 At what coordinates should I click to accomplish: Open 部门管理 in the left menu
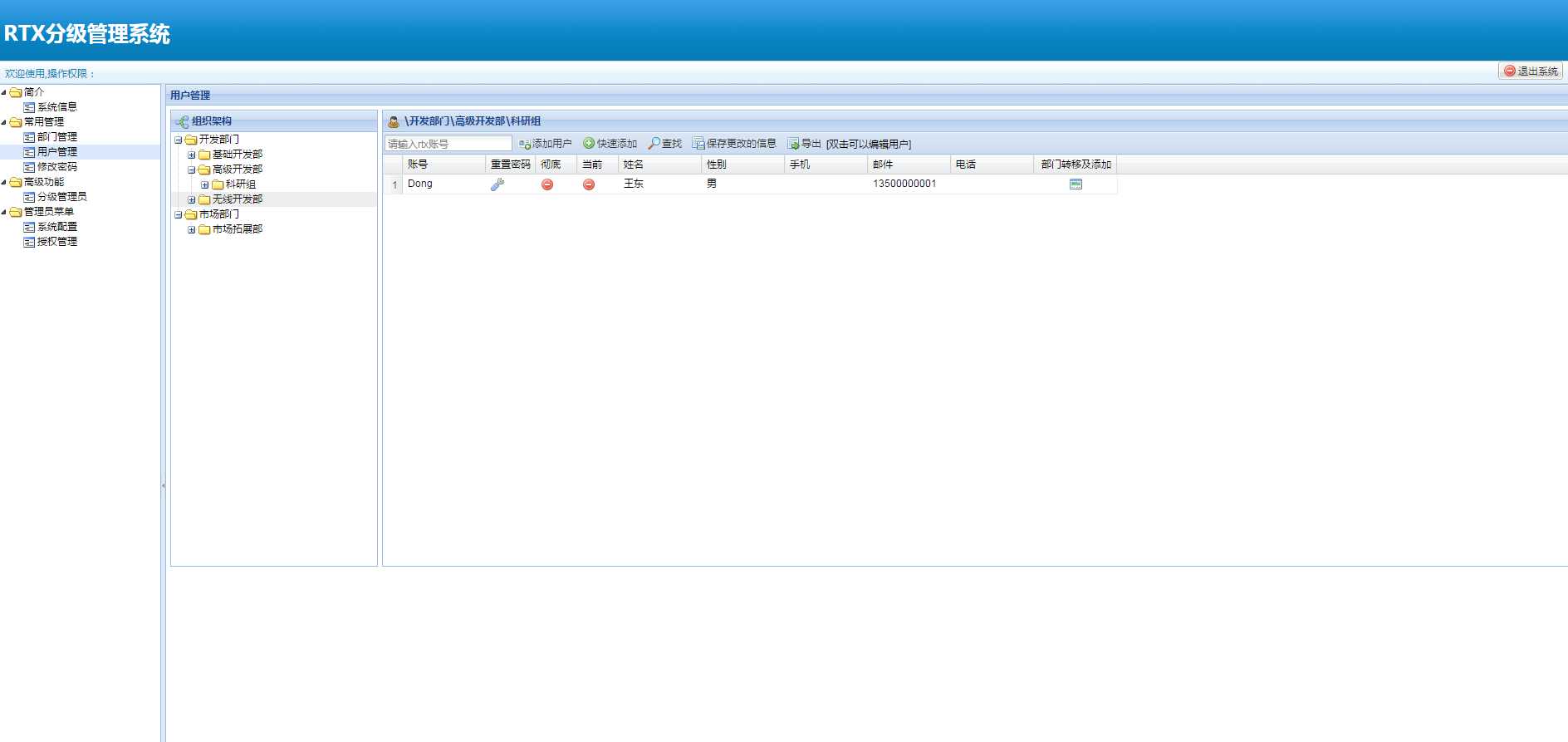tap(56, 137)
